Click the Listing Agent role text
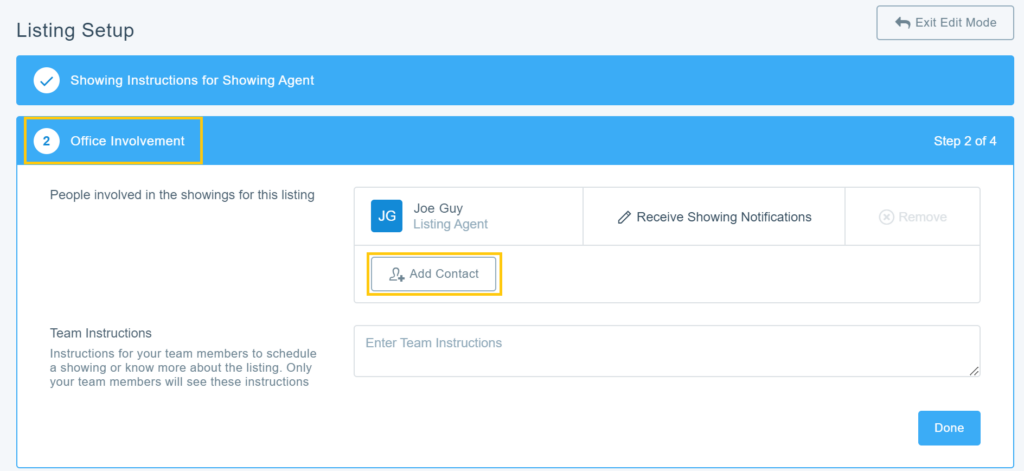Viewport: 1024px width, 471px height. [450, 225]
